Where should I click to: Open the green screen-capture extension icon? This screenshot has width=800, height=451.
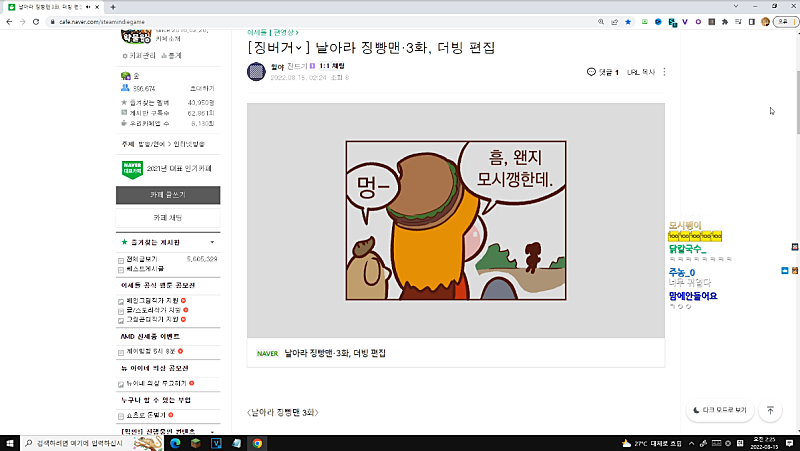pyautogui.click(x=645, y=22)
